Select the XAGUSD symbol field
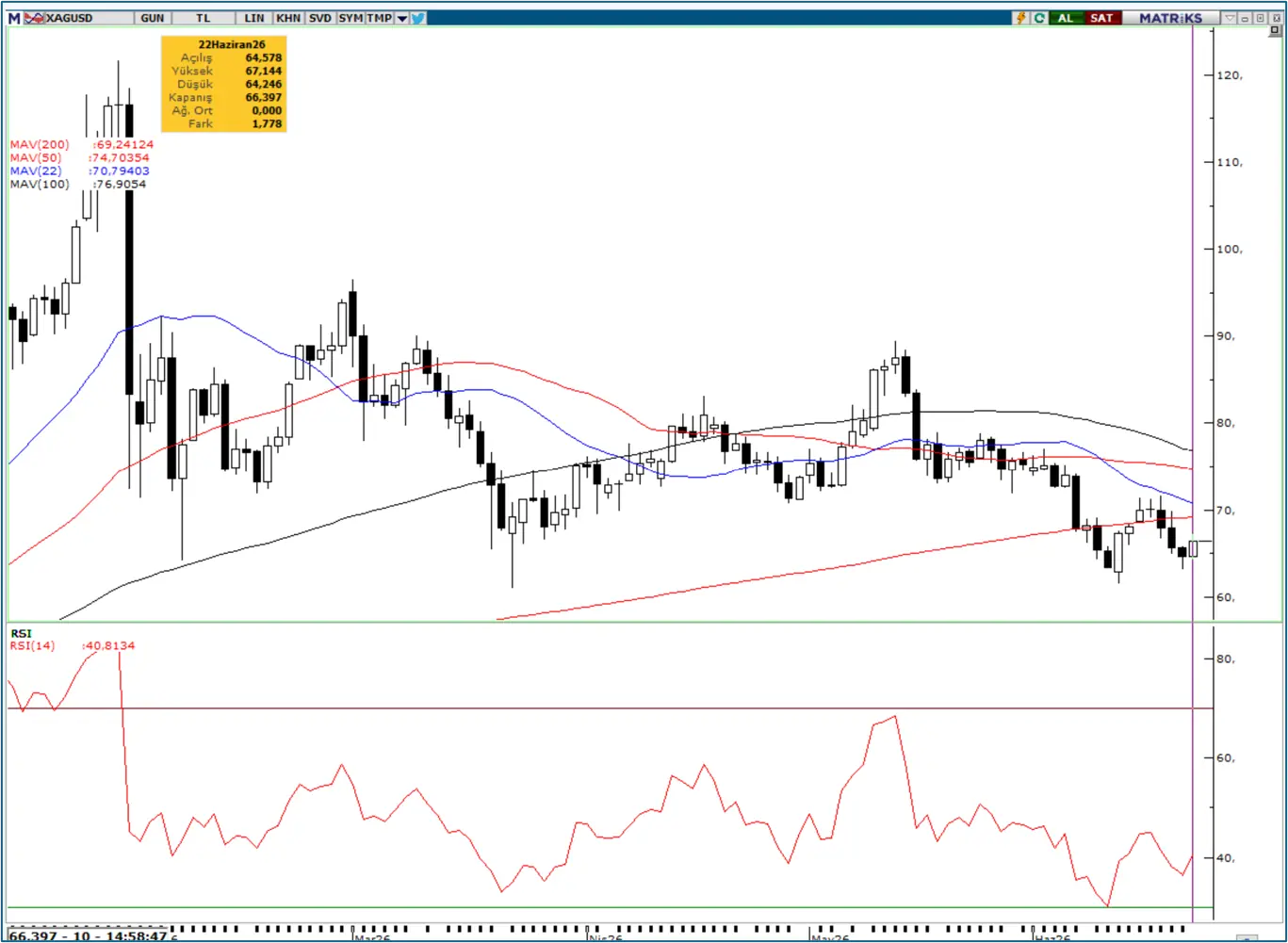1288x943 pixels. pyautogui.click(x=89, y=18)
